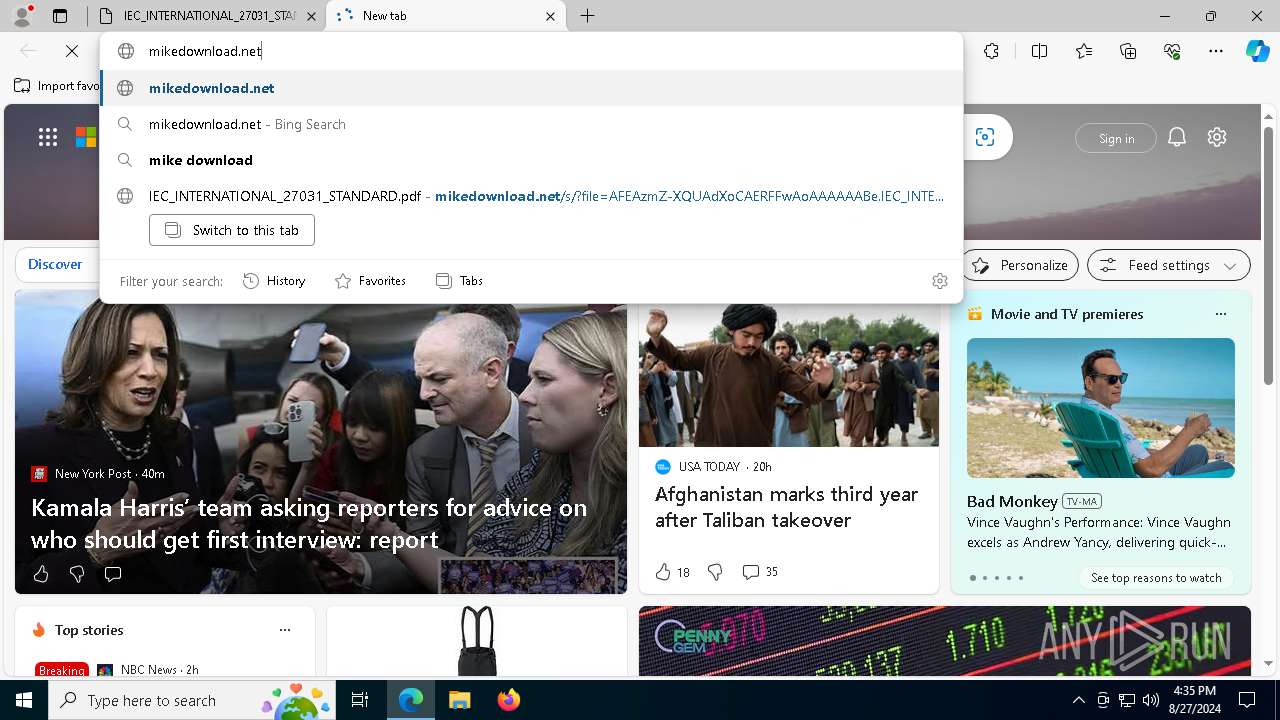The image size is (1280, 720).
Task: Open Action Center notifications icon
Action: point(1247,700)
